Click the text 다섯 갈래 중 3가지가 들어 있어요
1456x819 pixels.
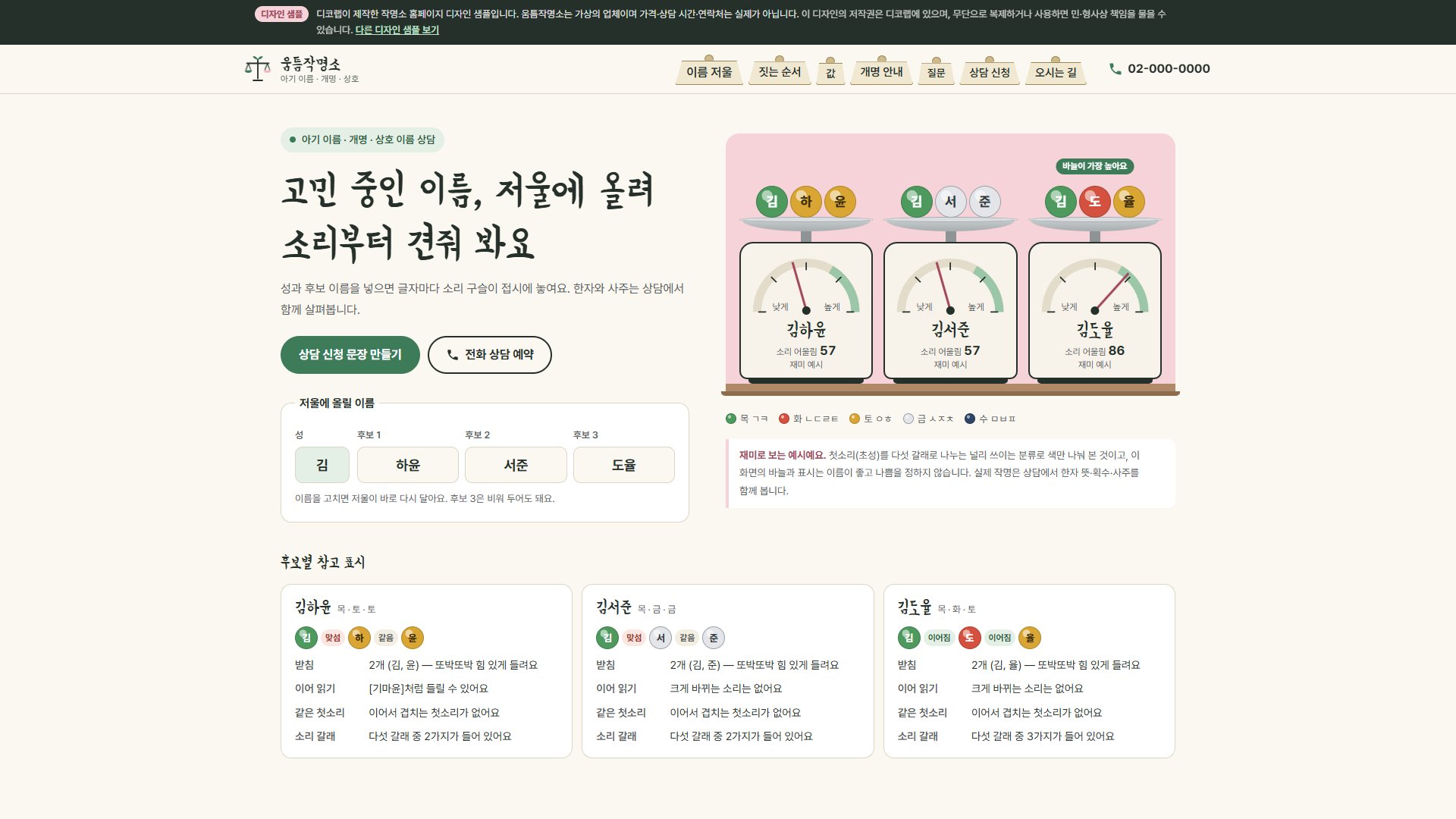point(1043,736)
